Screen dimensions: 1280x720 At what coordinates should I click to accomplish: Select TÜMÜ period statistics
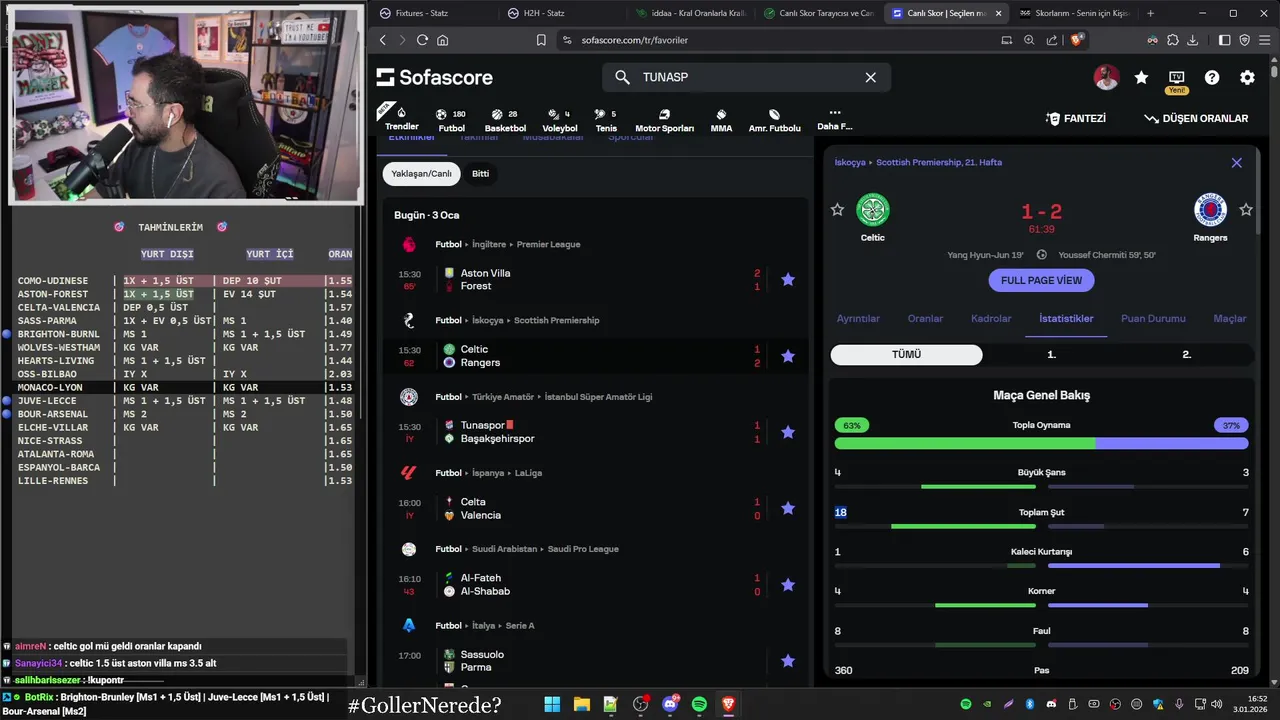906,355
